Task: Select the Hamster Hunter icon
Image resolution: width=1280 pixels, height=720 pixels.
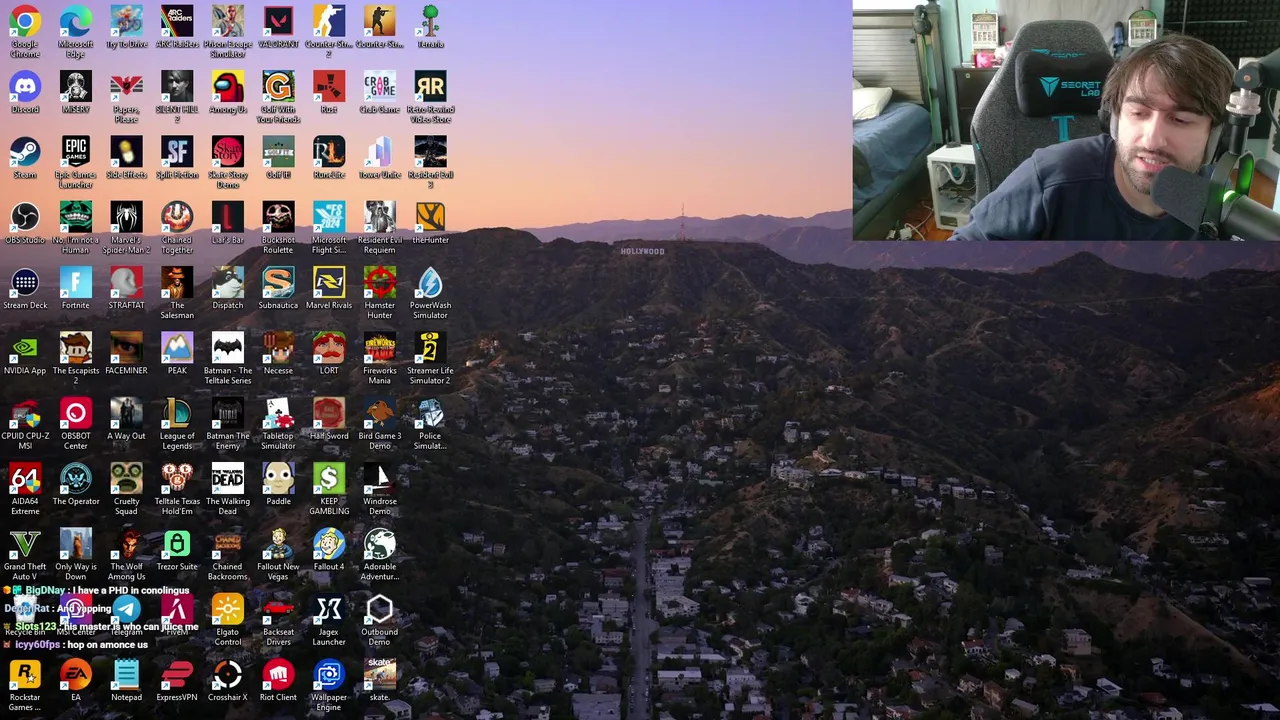Action: pos(380,282)
